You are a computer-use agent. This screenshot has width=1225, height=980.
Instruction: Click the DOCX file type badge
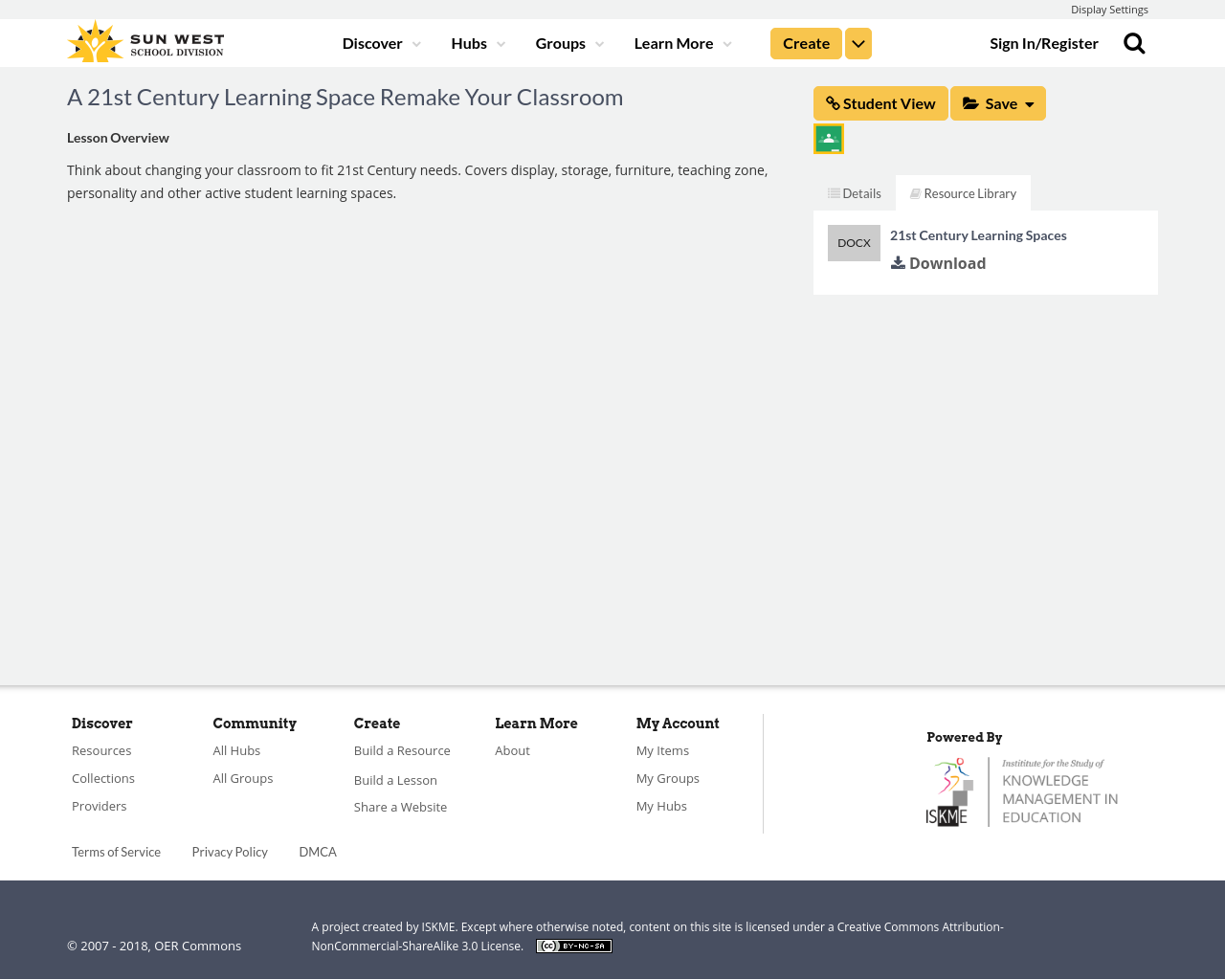[854, 243]
